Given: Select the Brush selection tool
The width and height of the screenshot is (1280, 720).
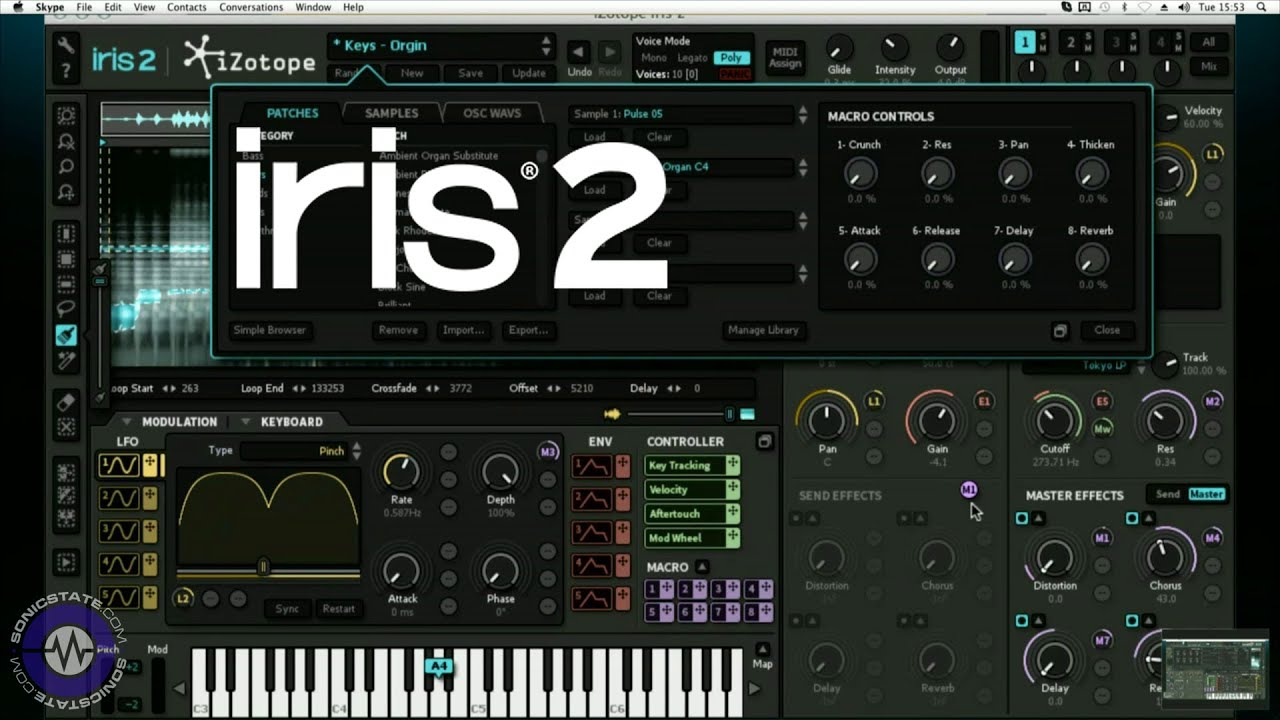Looking at the screenshot, I should pos(66,336).
